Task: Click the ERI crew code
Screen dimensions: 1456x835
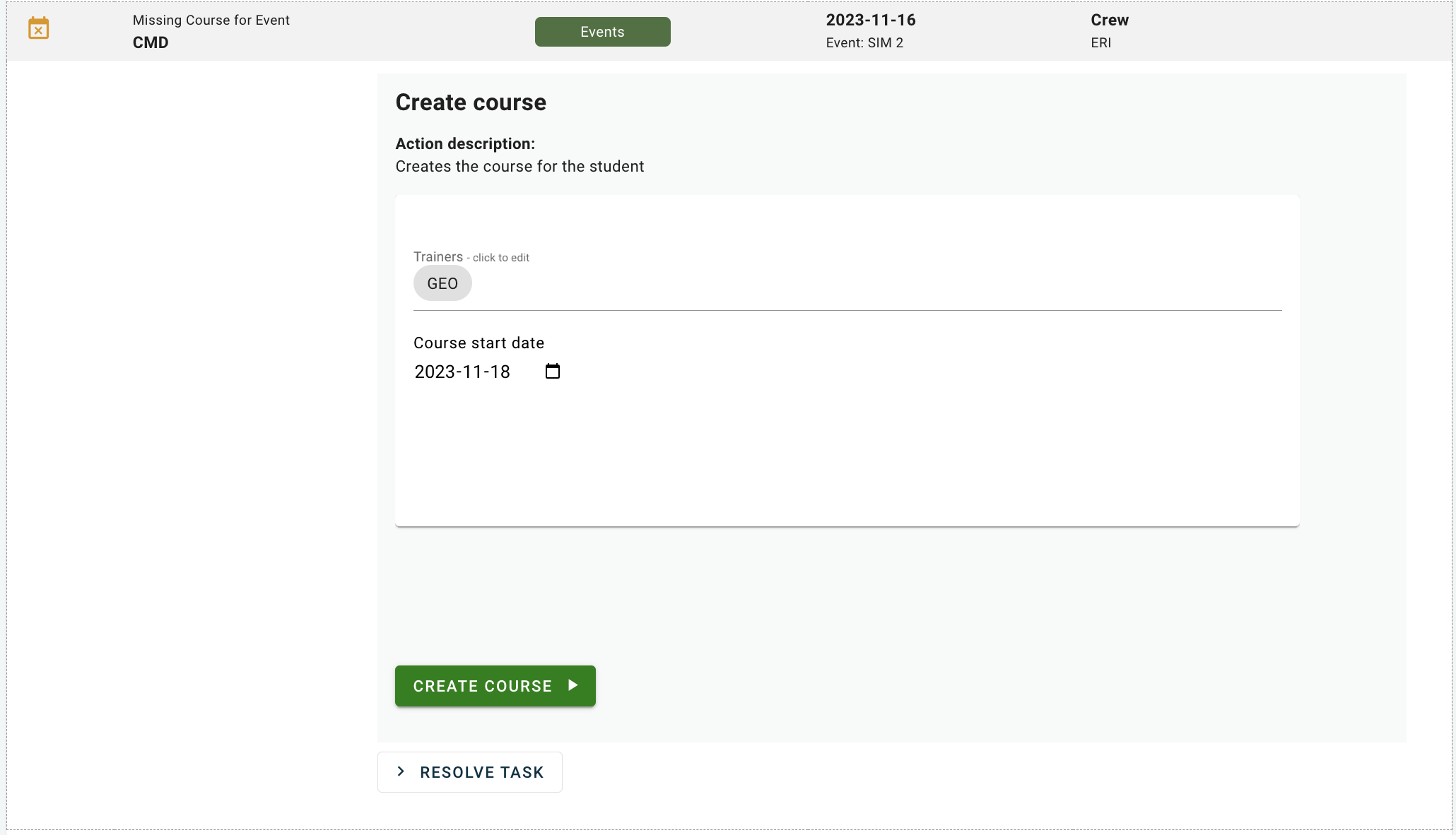Action: pyautogui.click(x=1100, y=43)
